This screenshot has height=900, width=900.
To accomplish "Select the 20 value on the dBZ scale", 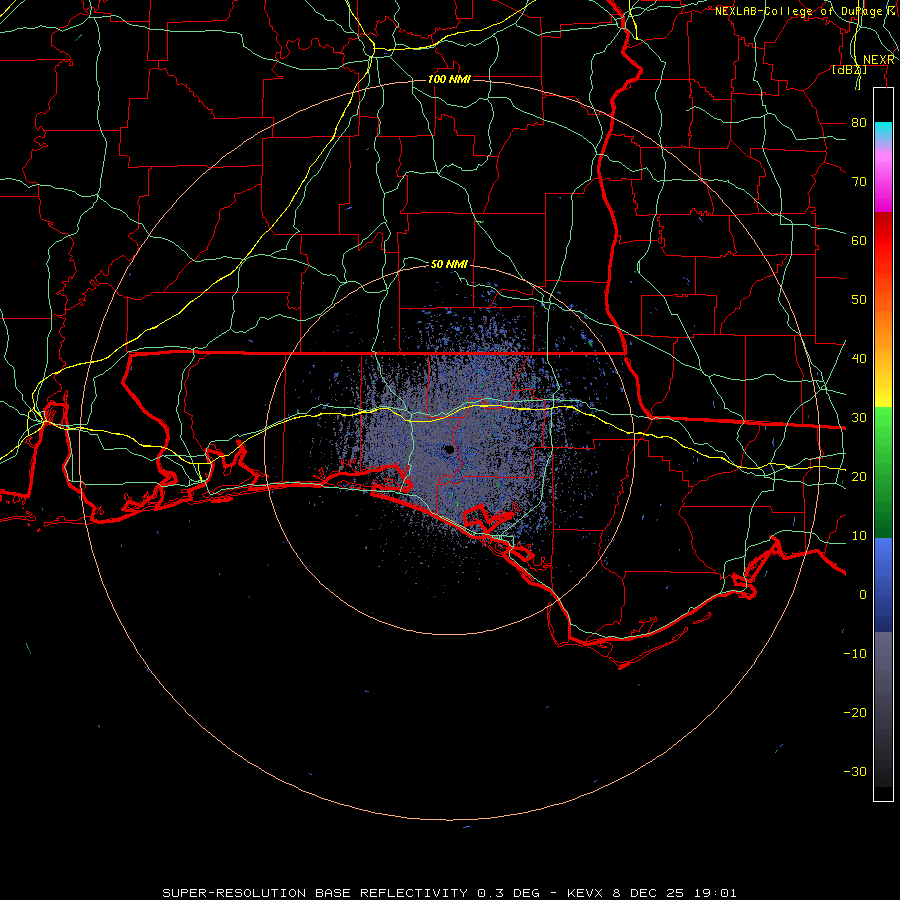I will click(x=859, y=476).
